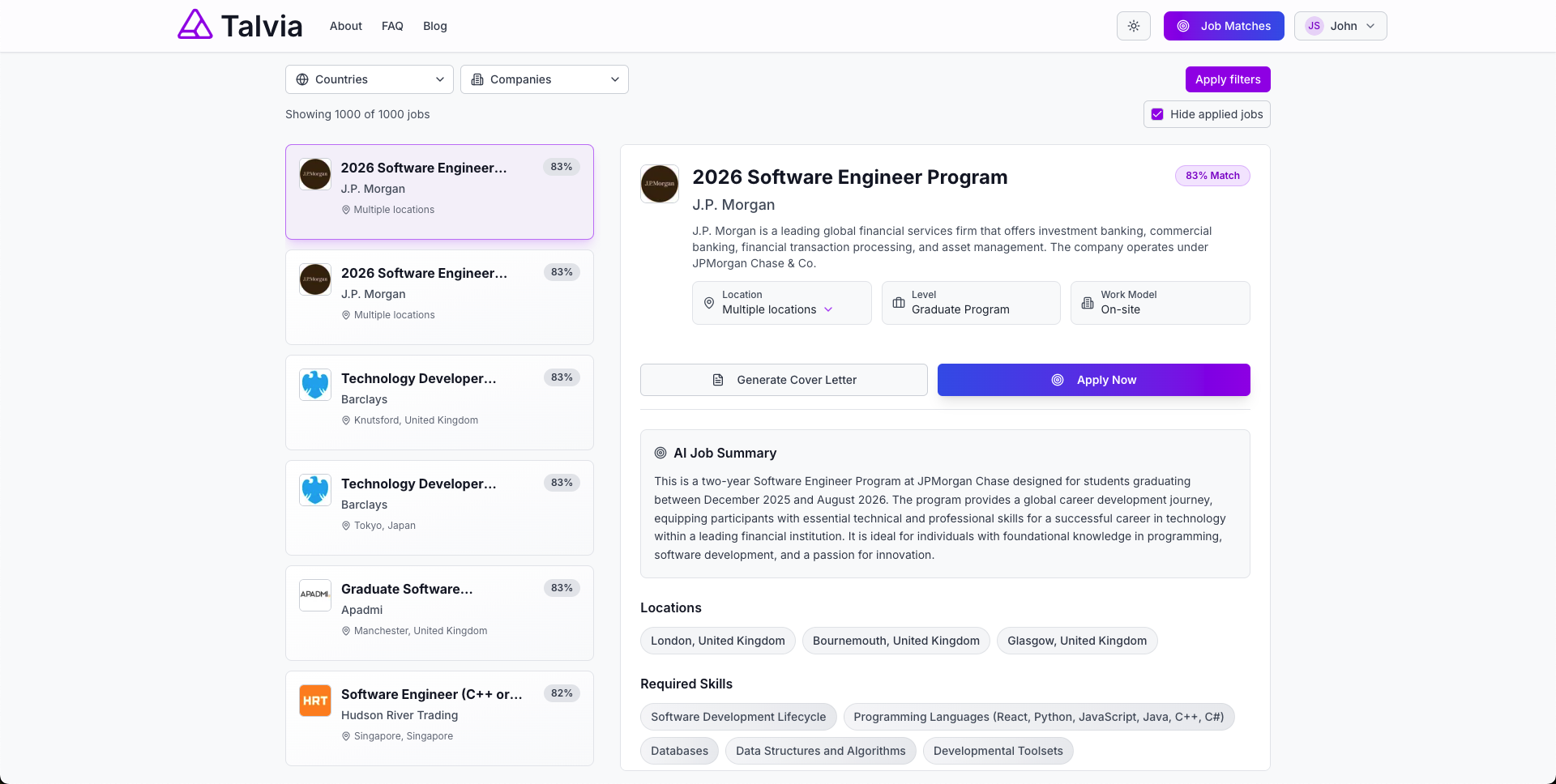Click the Software Development Lifecycle skill chip
The image size is (1556, 784).
pyautogui.click(x=738, y=717)
